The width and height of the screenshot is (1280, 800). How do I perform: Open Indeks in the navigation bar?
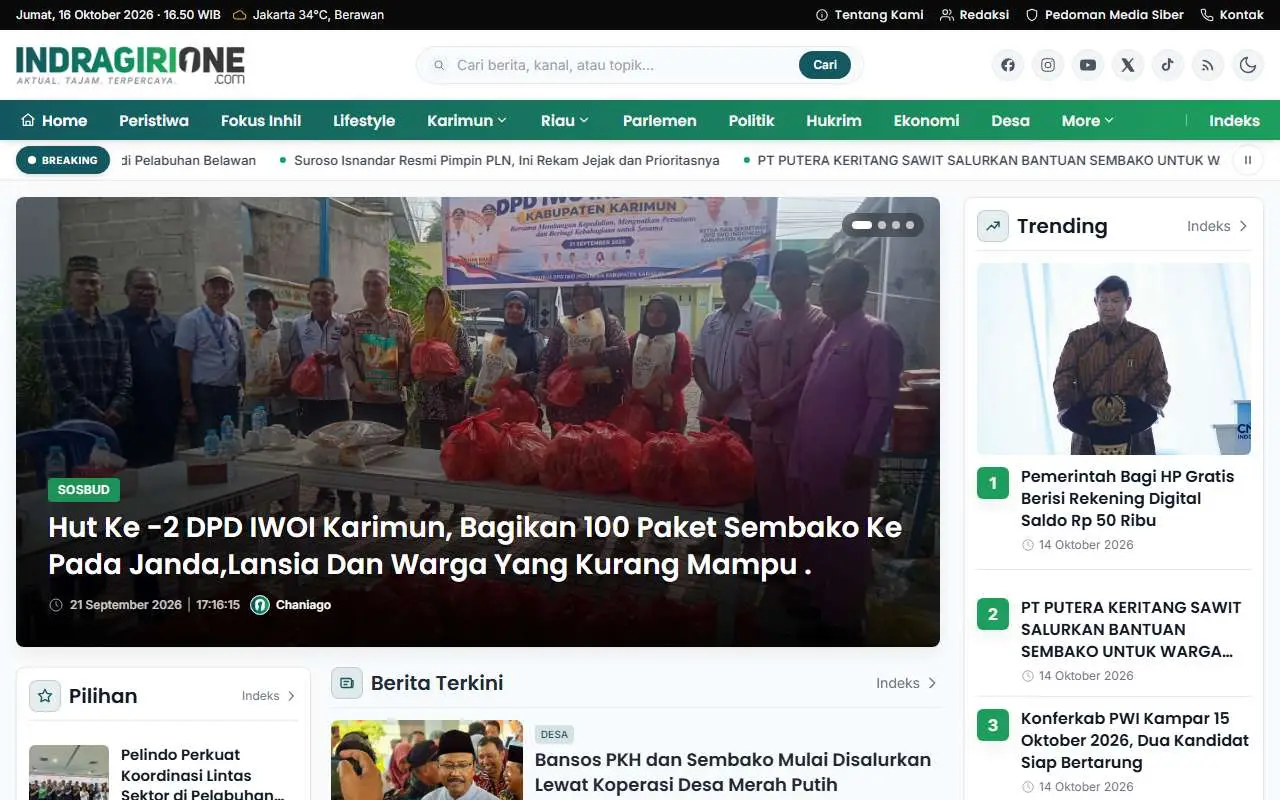coord(1234,120)
